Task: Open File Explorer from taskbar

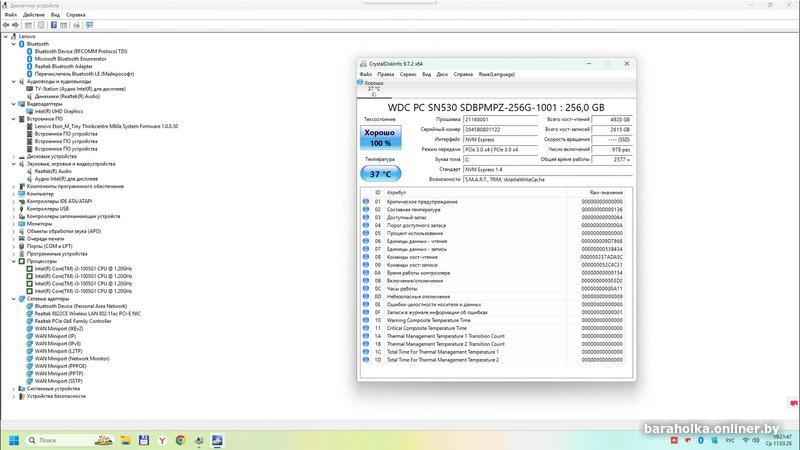Action: click(126, 440)
